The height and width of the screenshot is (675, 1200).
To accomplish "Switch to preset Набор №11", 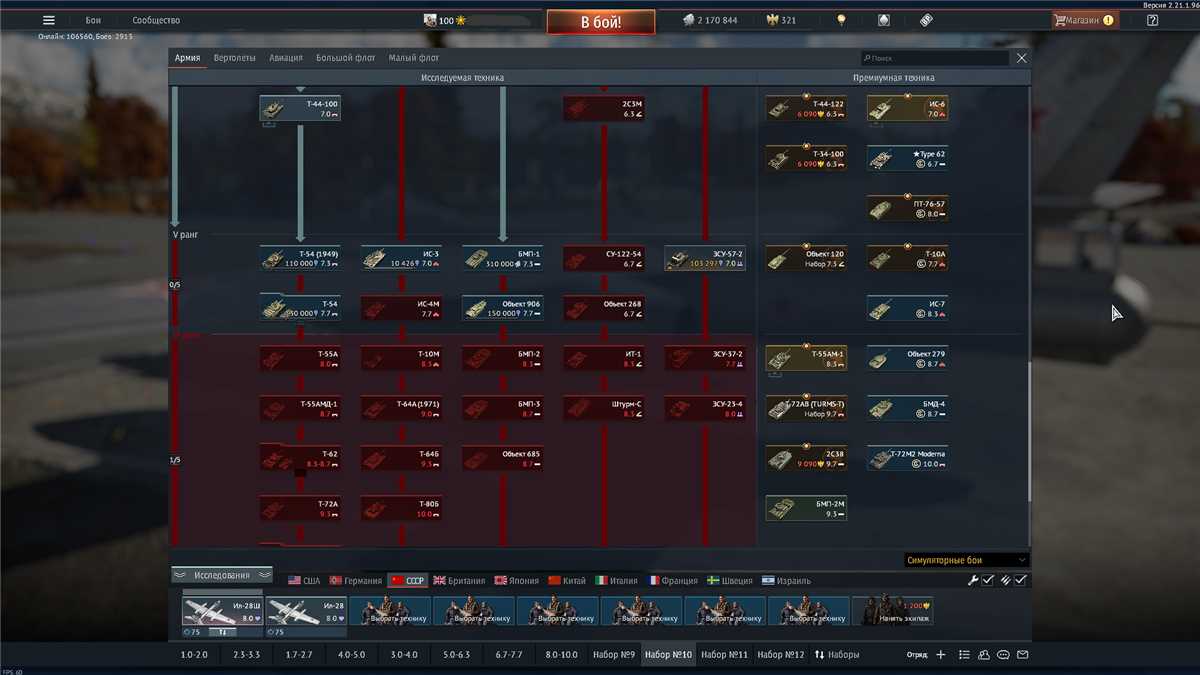I will pyautogui.click(x=724, y=655).
